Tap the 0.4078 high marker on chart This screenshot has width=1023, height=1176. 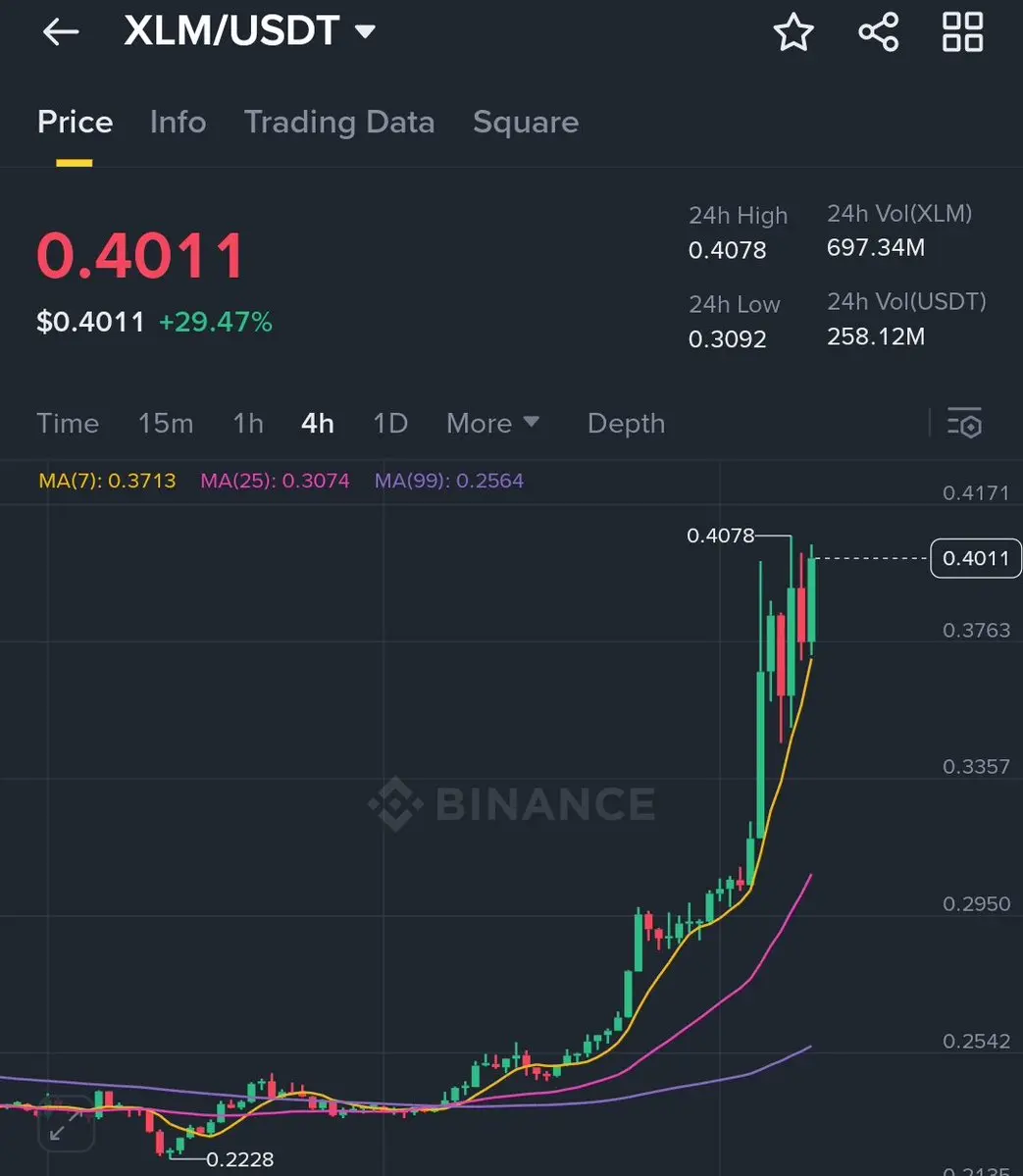click(x=720, y=536)
